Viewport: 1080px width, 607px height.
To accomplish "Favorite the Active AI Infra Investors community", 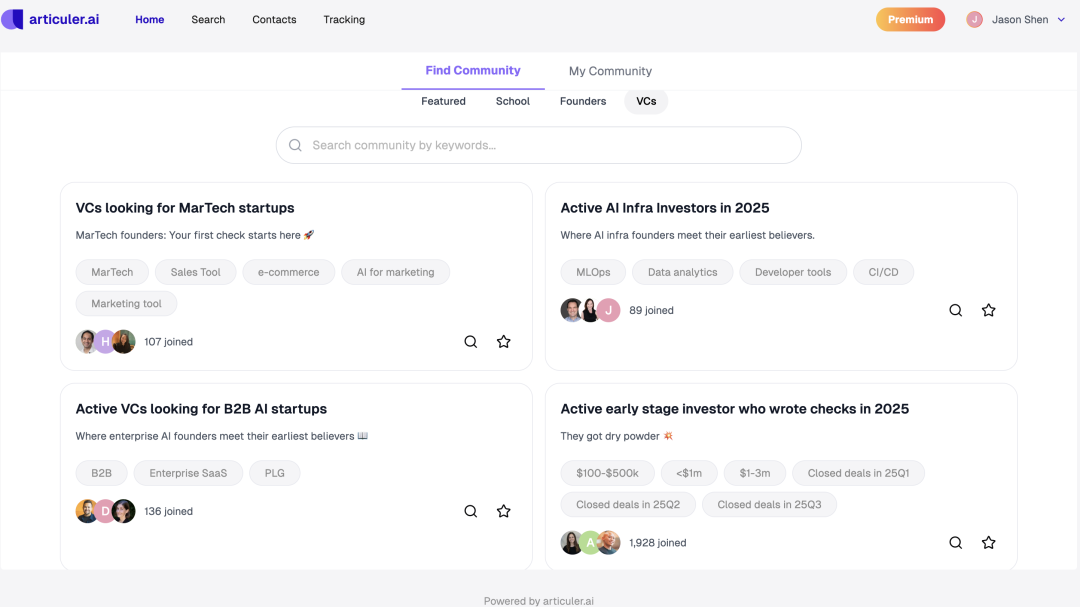I will pyautogui.click(x=989, y=311).
